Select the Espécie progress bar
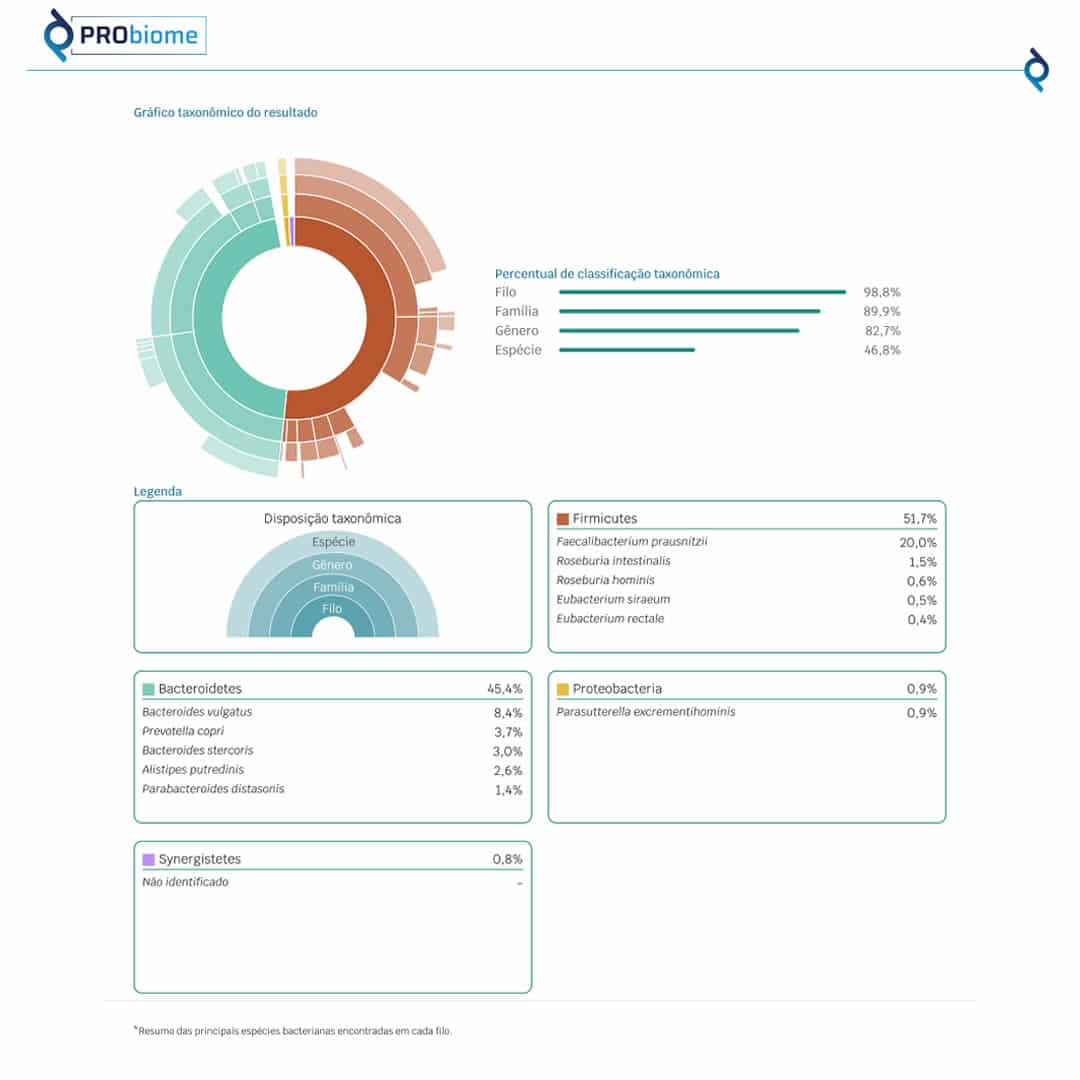The image size is (1080, 1080). pyautogui.click(x=626, y=350)
